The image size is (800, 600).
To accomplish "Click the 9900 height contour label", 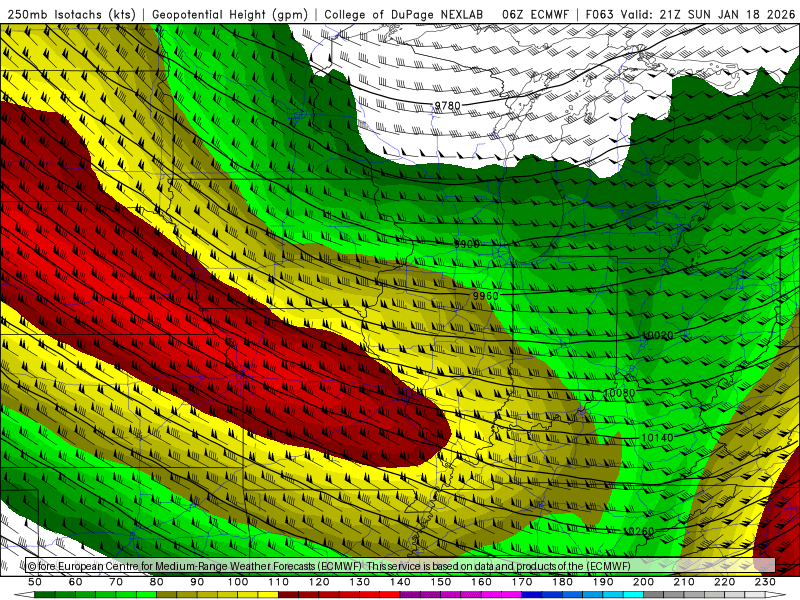I will (467, 244).
